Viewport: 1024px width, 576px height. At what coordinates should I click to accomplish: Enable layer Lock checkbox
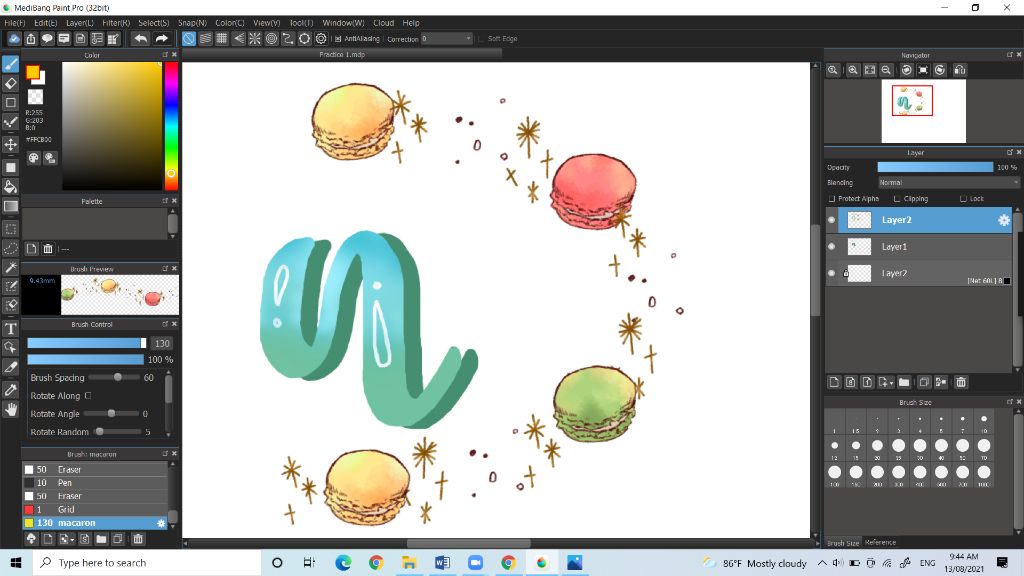click(963, 199)
